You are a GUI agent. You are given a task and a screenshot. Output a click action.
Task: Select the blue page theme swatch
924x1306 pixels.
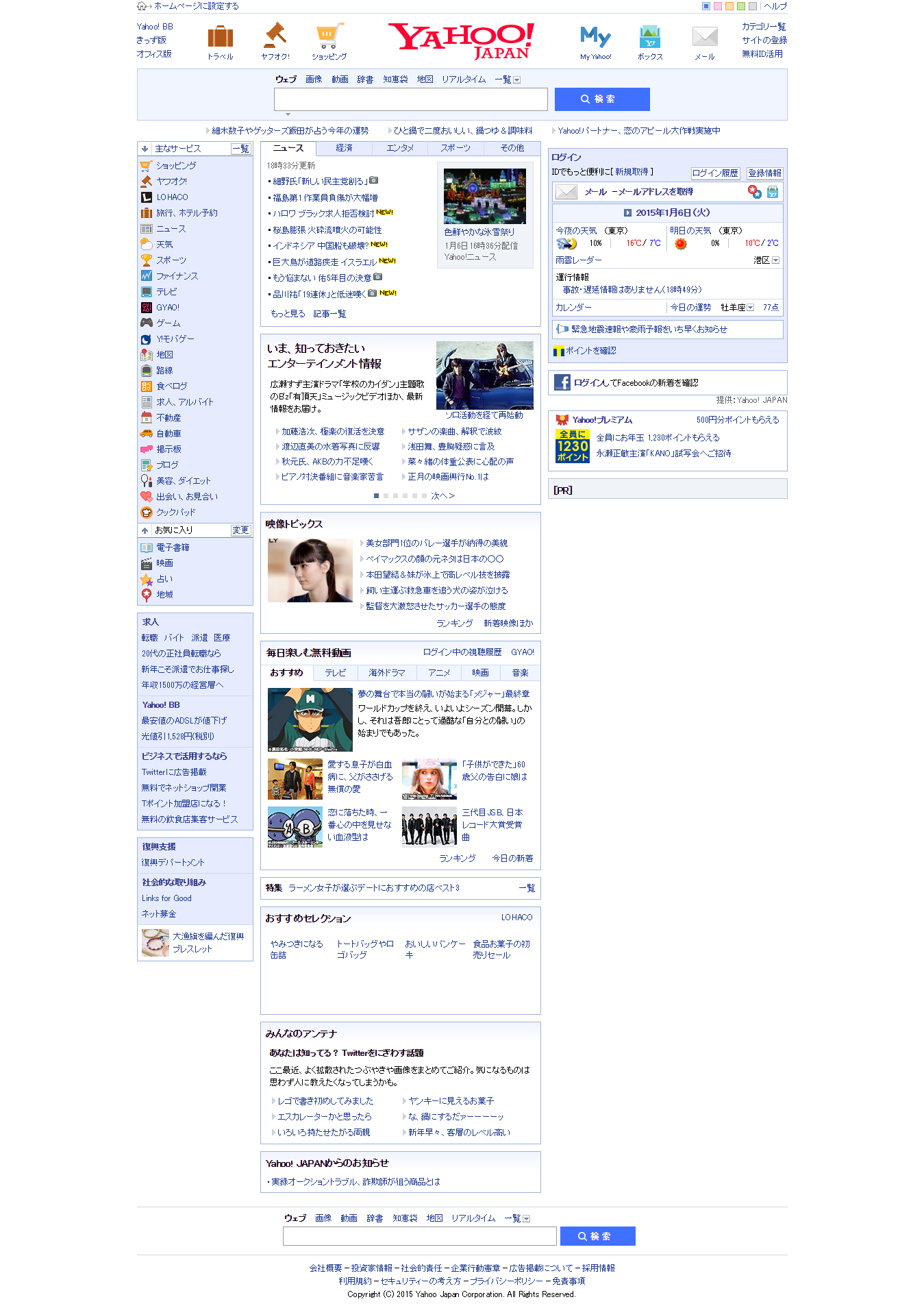706,6
